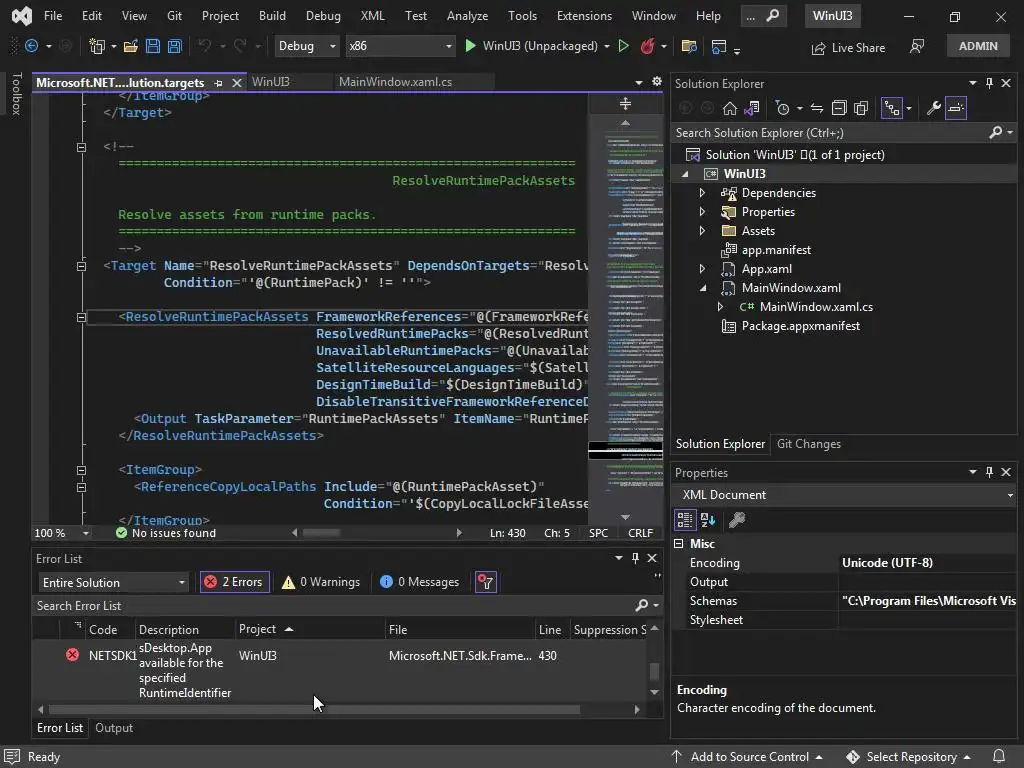Click the notifications bell in status bar
Viewport: 1024px width, 768px height.
(x=999, y=756)
